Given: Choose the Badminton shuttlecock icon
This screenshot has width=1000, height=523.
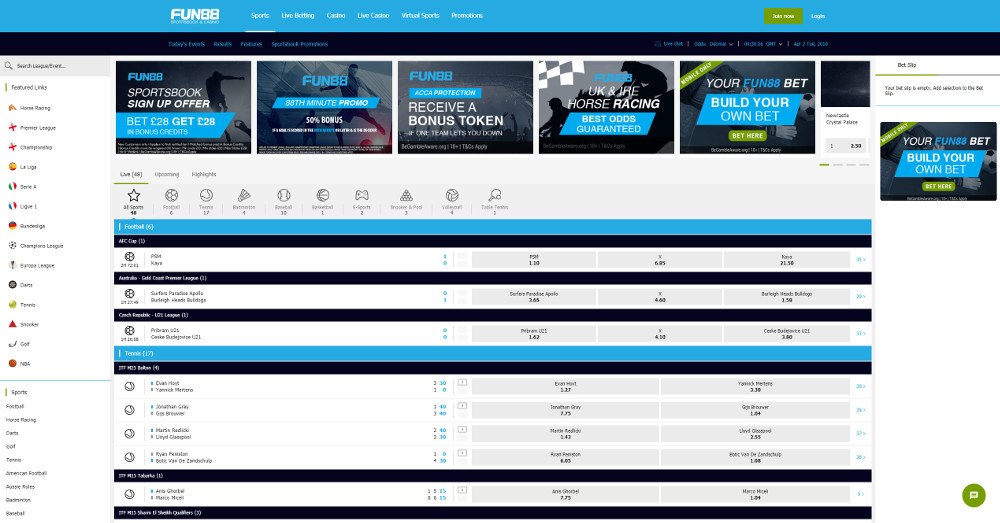Looking at the screenshot, I should [x=244, y=195].
